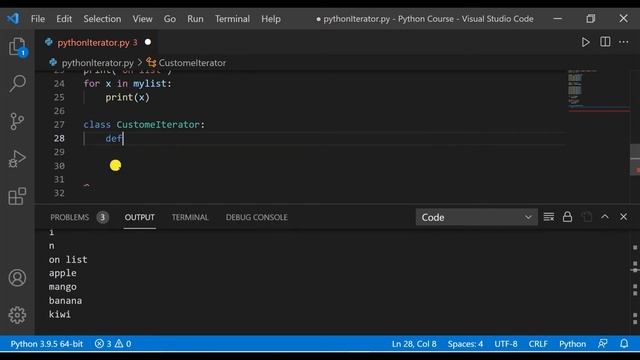Click the 'on list' output line
Image resolution: width=640 pixels, height=360 pixels.
(x=68, y=260)
